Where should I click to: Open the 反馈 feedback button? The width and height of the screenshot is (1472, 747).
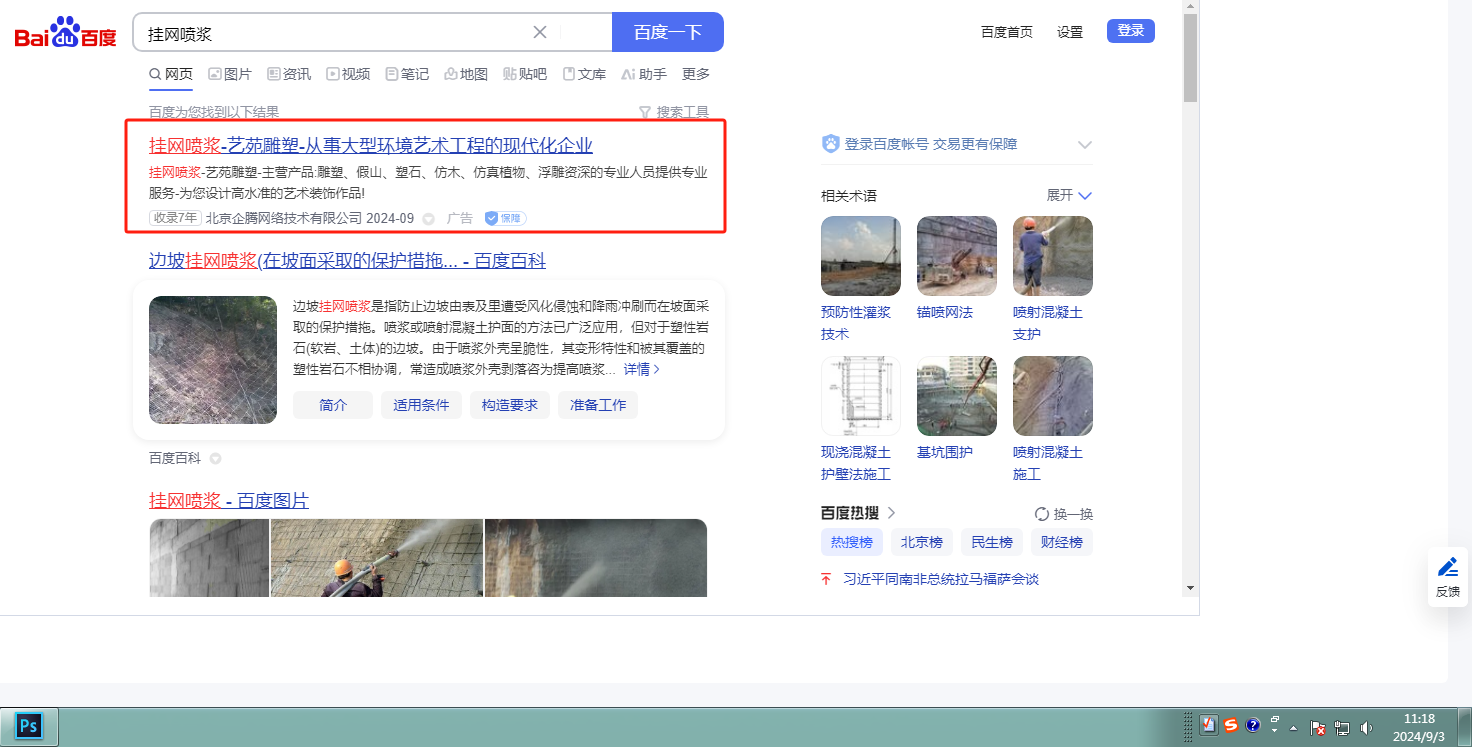point(1448,577)
